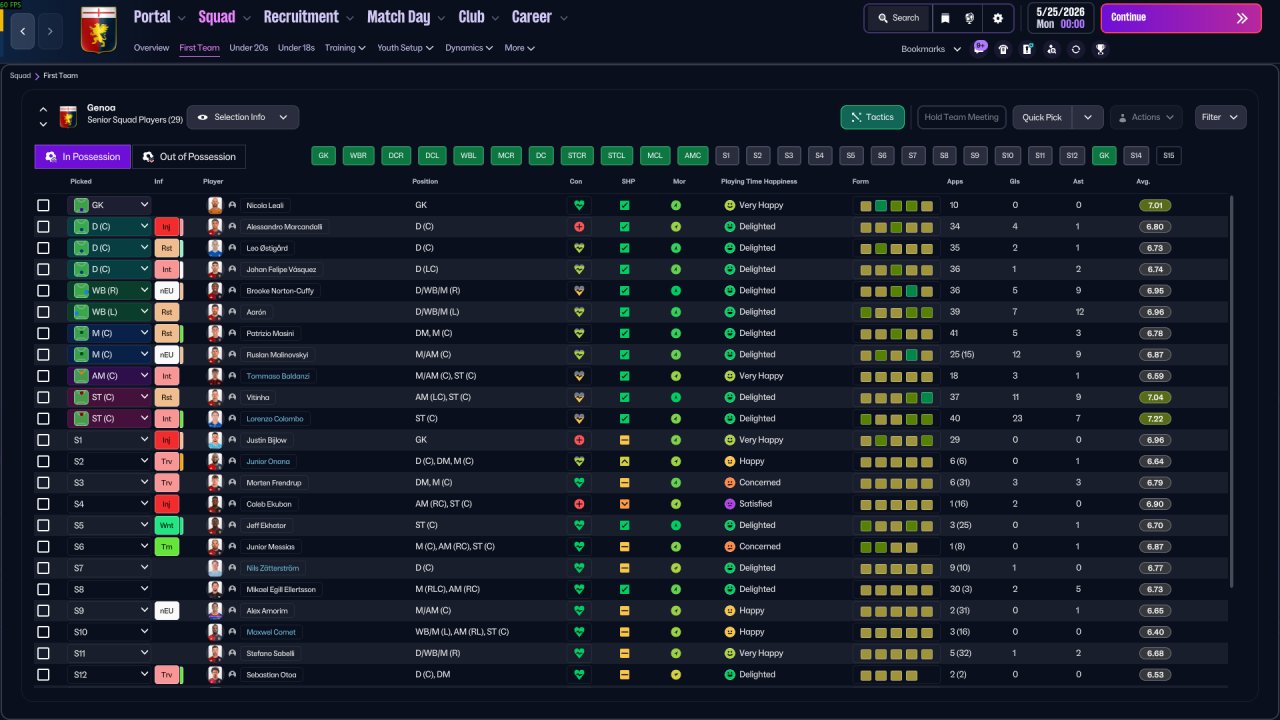Click Lorenzo Colombo's 7.22 average rating pill
The image size is (1280, 720).
point(1155,419)
